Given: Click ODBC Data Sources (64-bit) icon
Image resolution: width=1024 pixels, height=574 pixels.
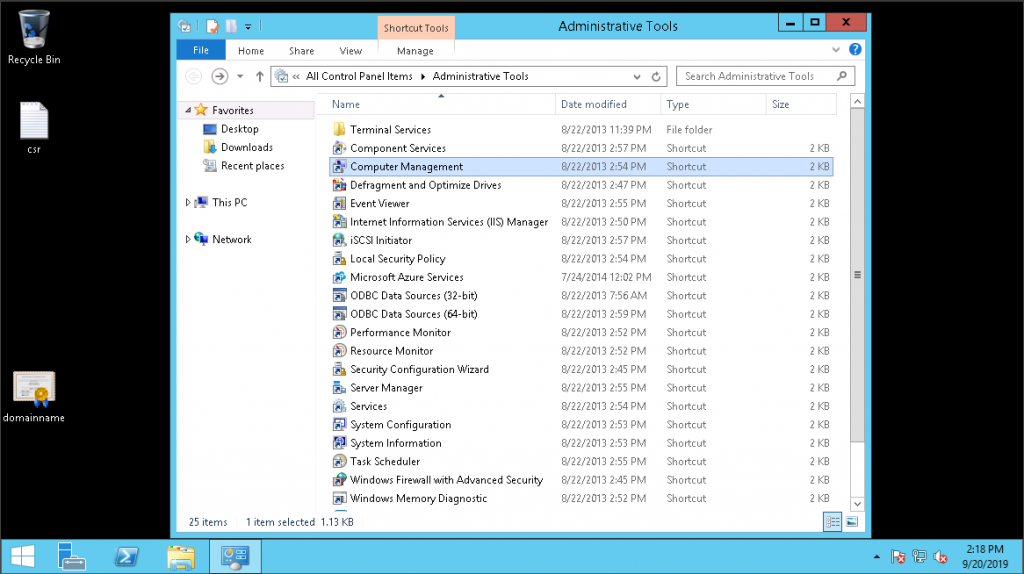Looking at the screenshot, I should tap(339, 313).
